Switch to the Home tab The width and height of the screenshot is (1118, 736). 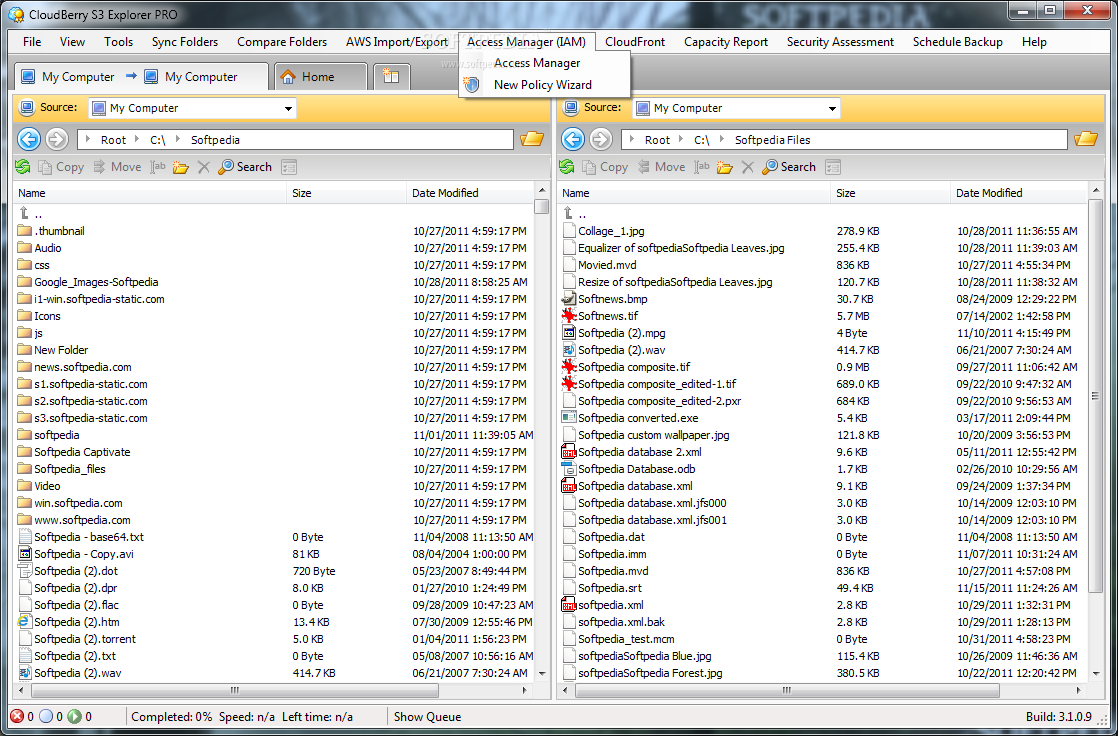pyautogui.click(x=319, y=76)
